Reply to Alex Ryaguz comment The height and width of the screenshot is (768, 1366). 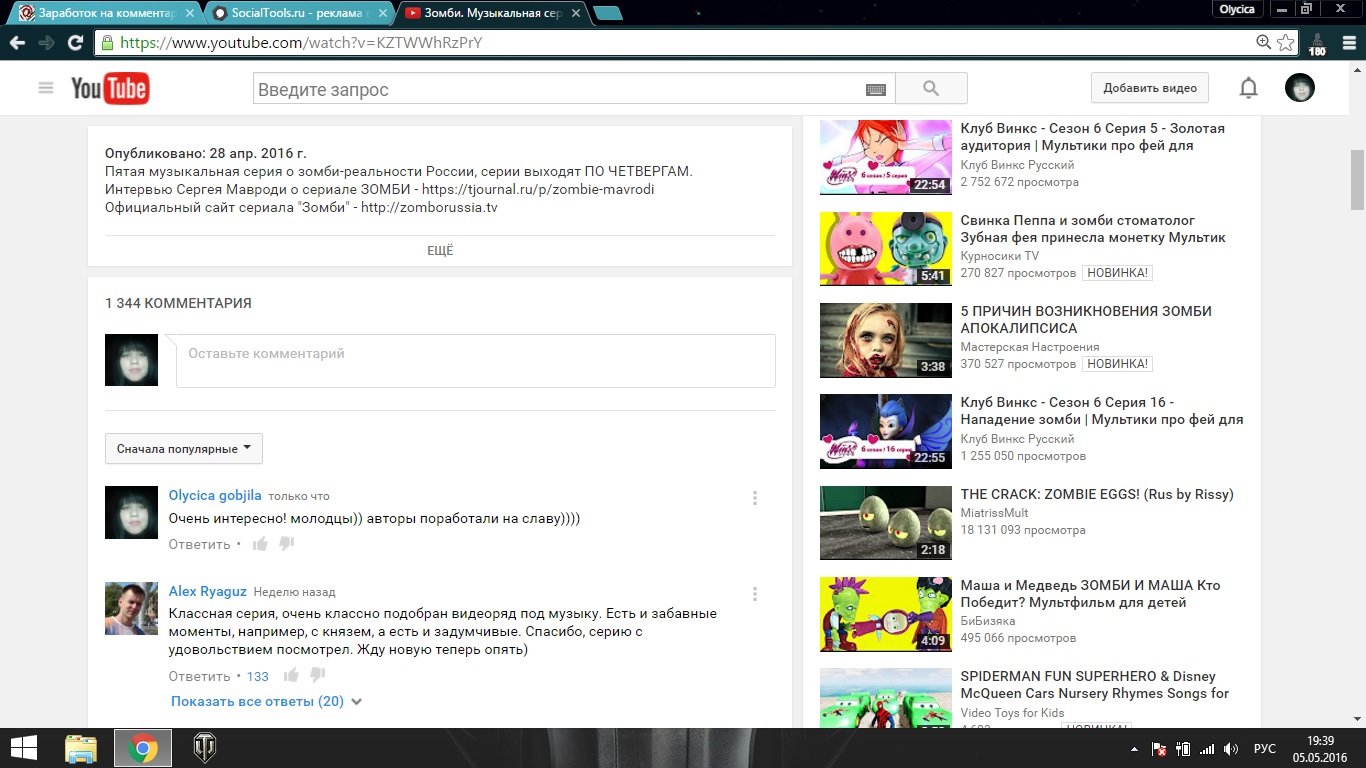199,676
